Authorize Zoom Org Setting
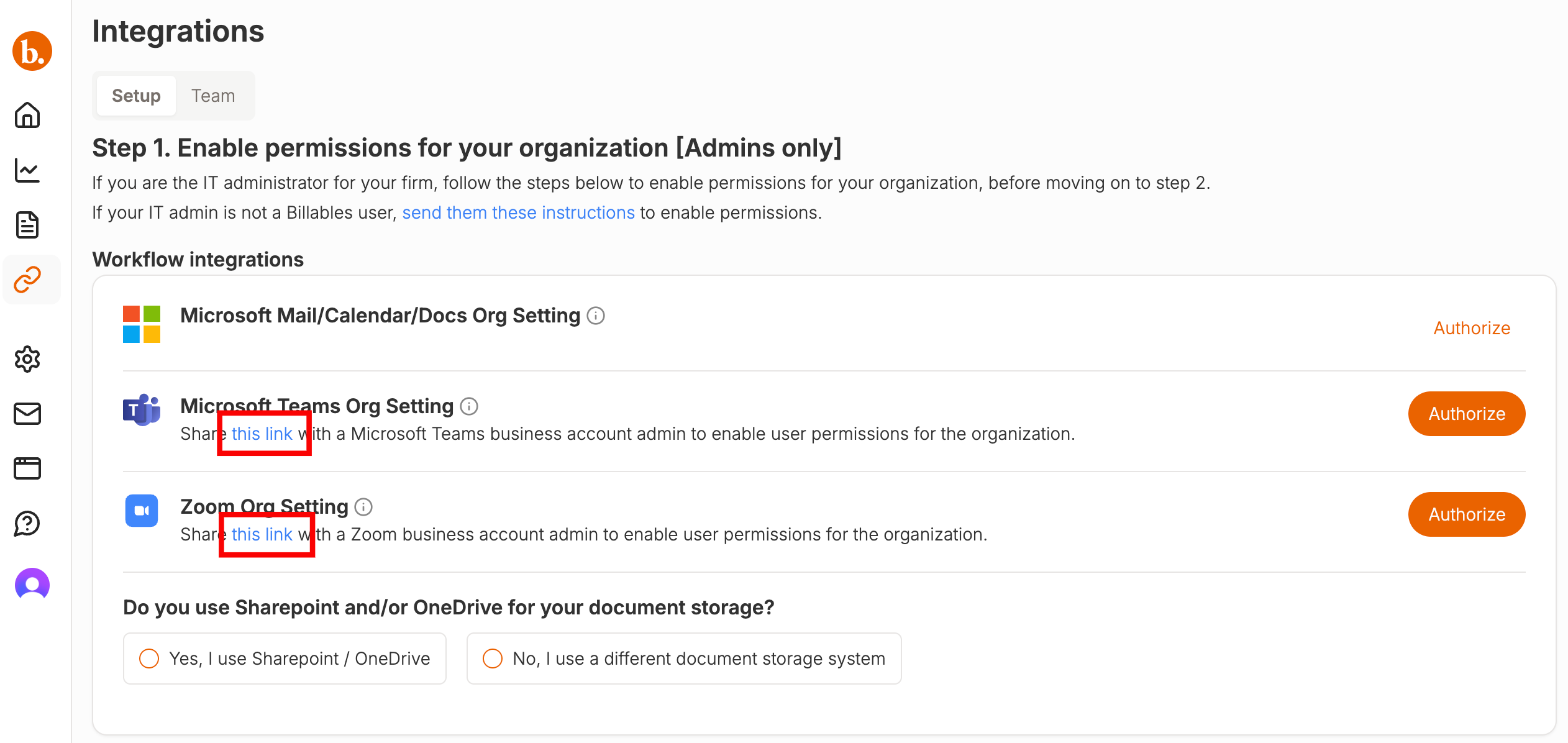Screen dimensions: 1568x743 pos(1466,514)
